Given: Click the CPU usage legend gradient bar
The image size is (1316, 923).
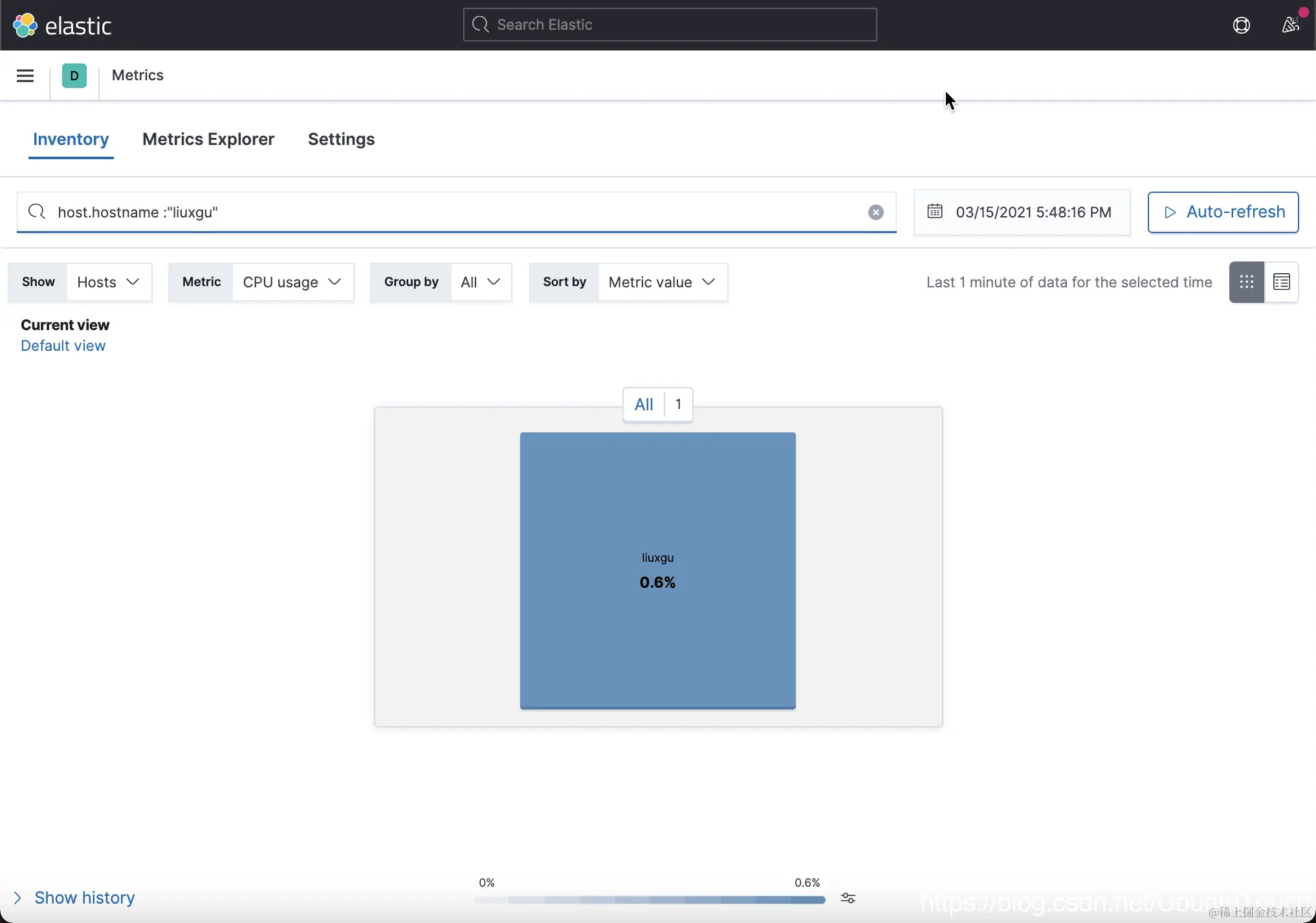Looking at the screenshot, I should point(649,900).
